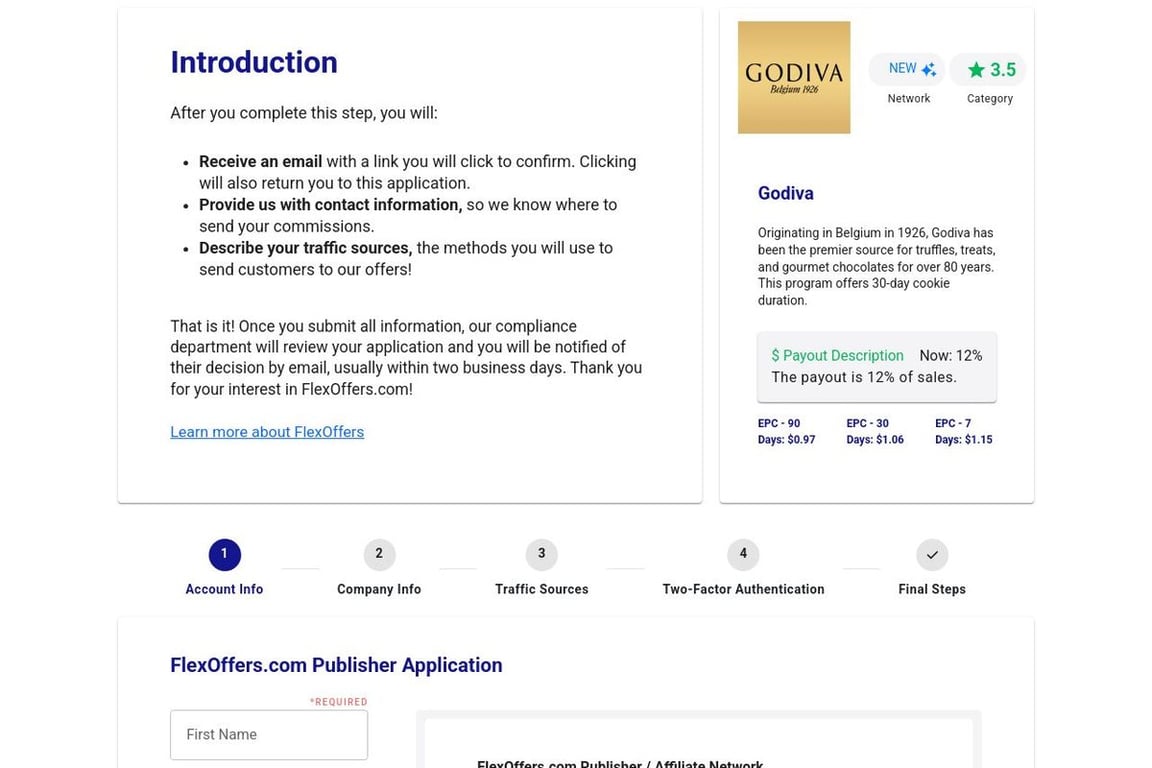Click the NEW sparkle icon badge
1152x768 pixels.
point(908,69)
